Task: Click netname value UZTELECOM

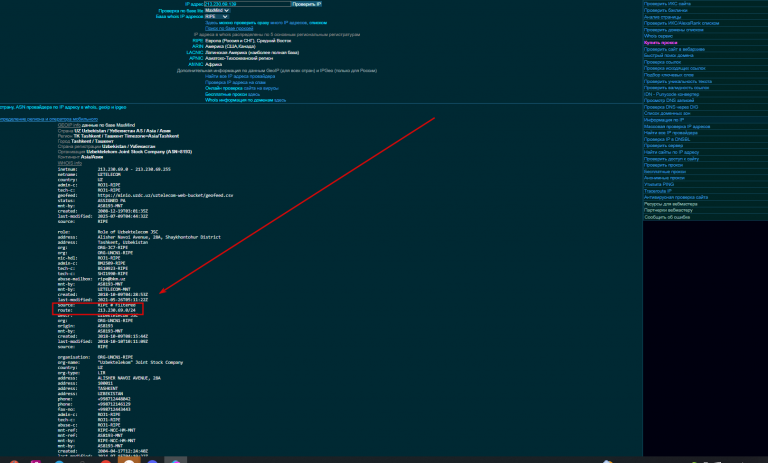Action: tap(109, 174)
